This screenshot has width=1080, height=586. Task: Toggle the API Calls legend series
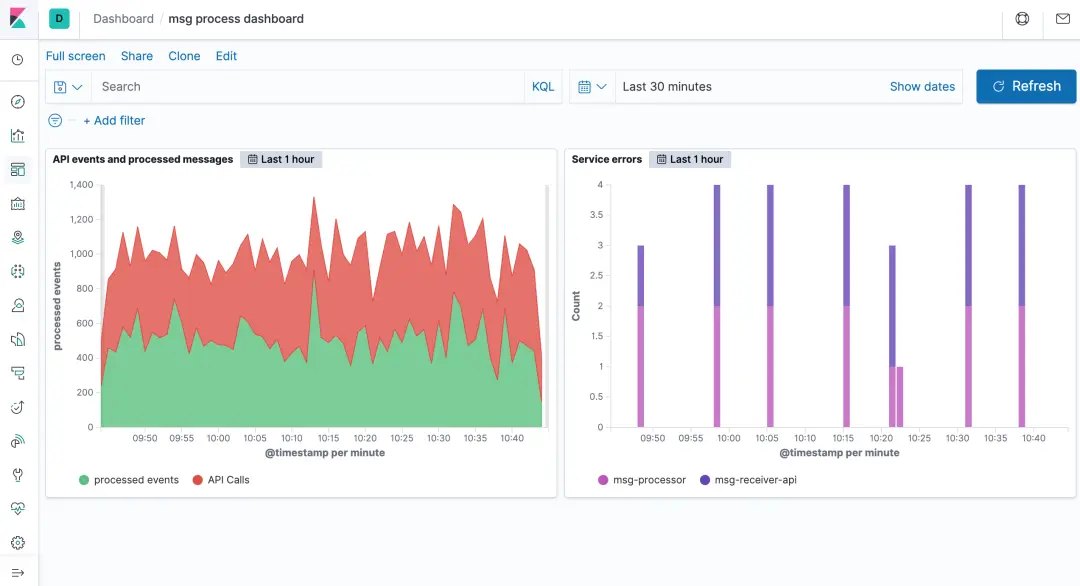pos(221,480)
